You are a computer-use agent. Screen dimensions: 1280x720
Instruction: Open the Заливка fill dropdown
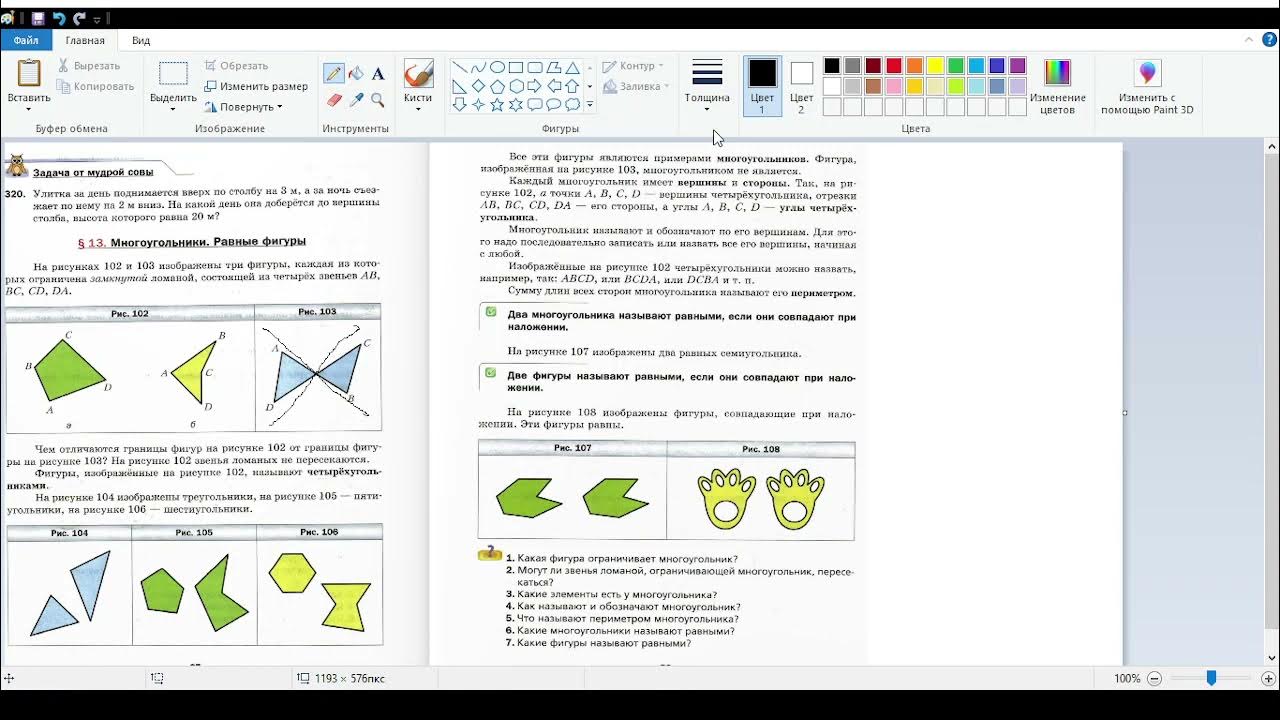click(637, 86)
